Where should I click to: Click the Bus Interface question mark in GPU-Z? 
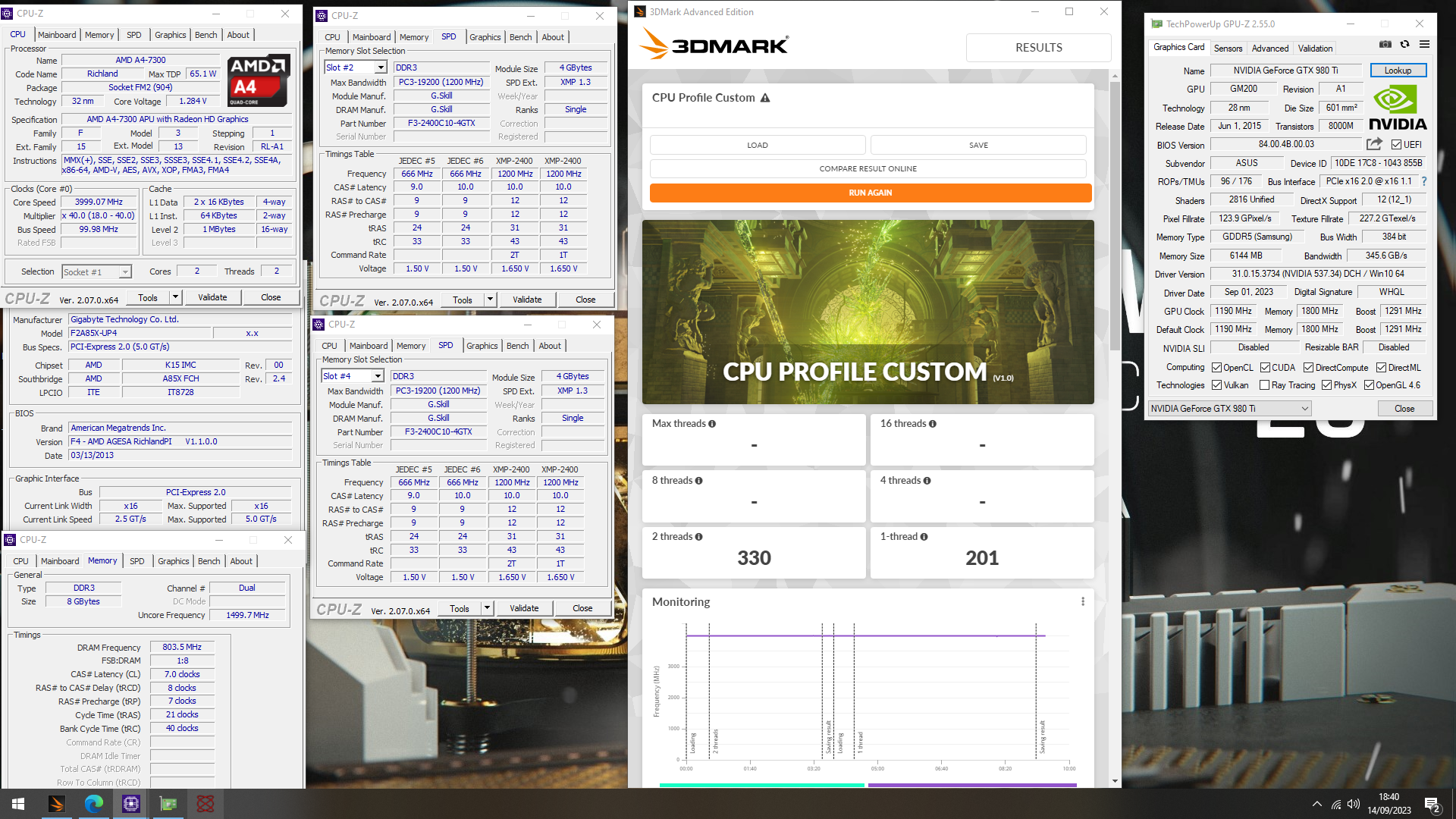[x=1423, y=181]
